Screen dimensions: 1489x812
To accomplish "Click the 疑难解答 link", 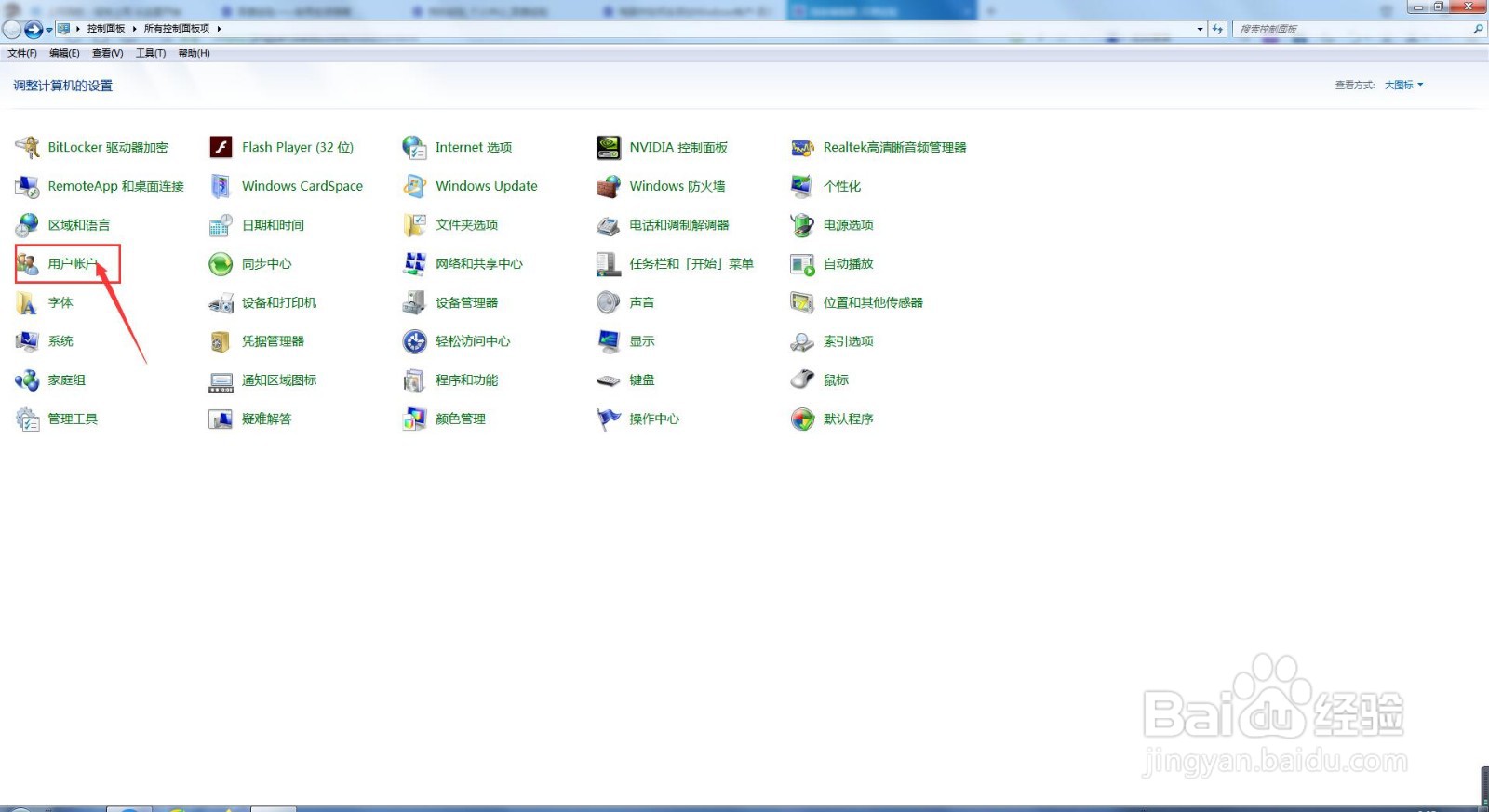I will point(266,419).
